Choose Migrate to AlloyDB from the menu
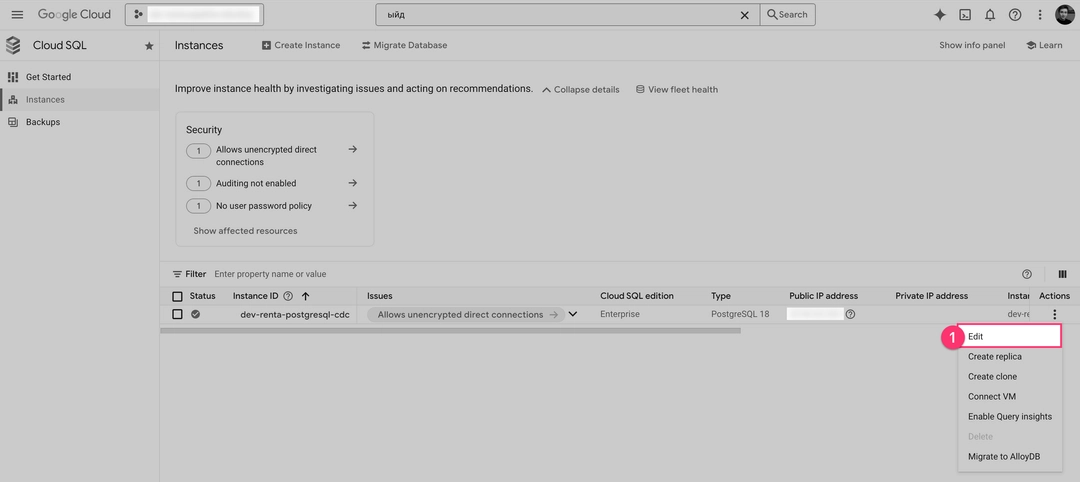Viewport: 1080px width, 482px height. pyautogui.click(x=1010, y=457)
